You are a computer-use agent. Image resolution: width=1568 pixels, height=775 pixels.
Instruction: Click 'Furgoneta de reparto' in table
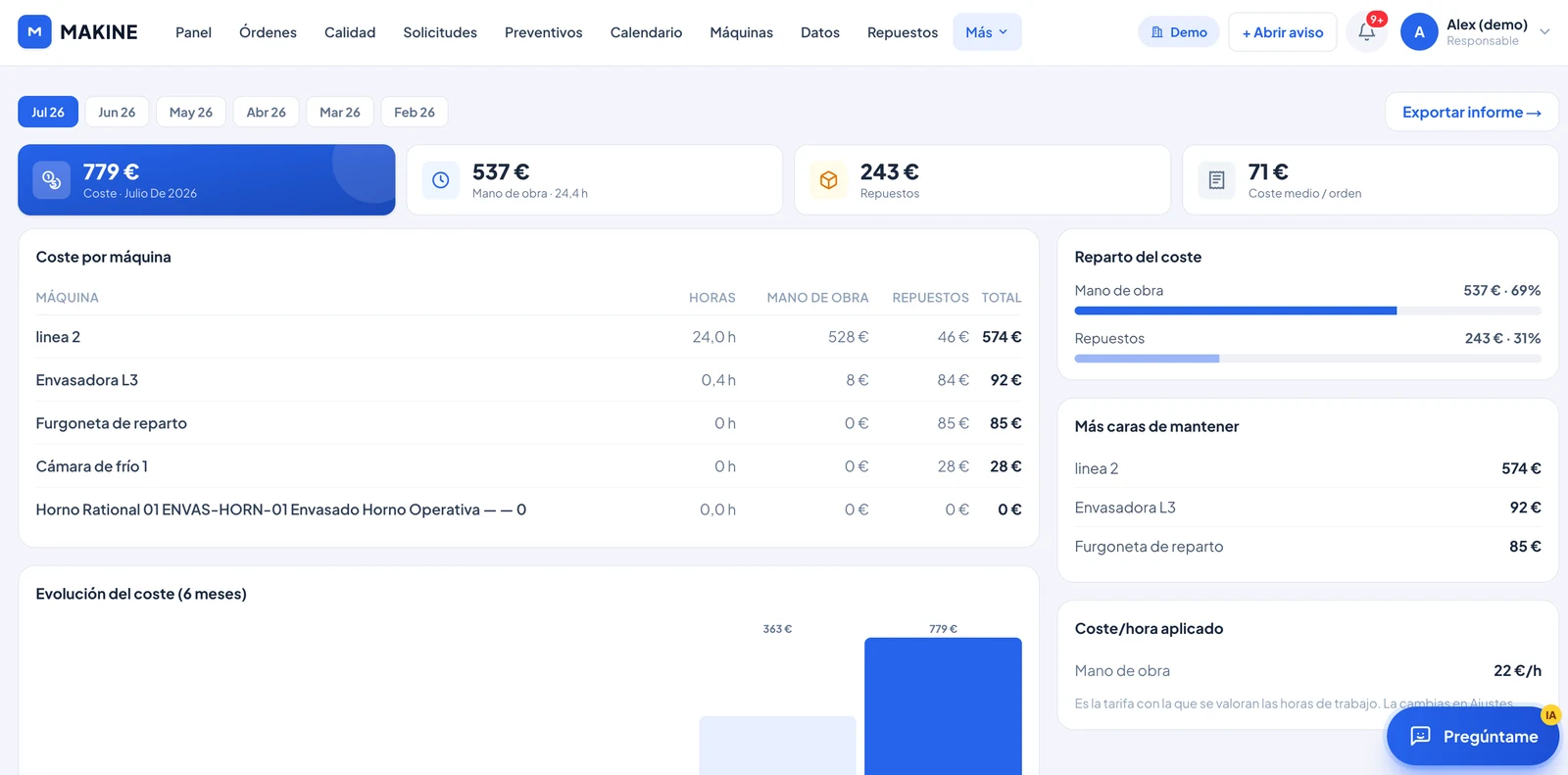[x=112, y=423]
